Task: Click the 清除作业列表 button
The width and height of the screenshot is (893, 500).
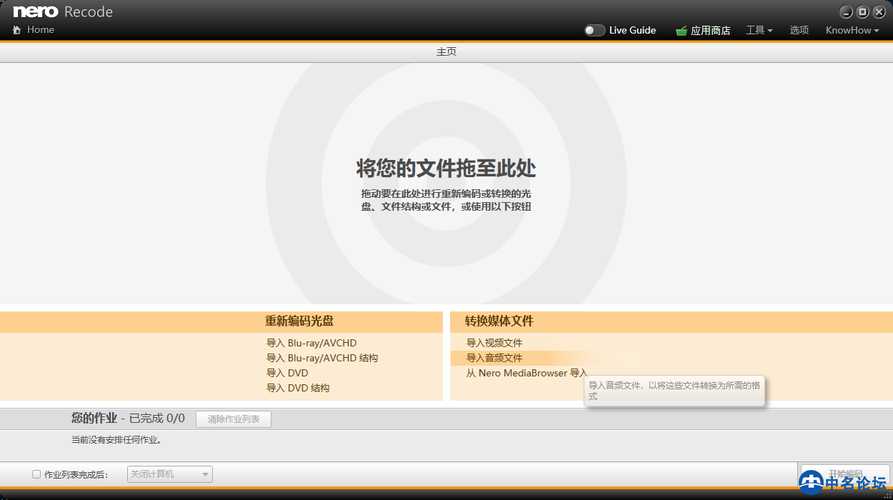Action: (233, 419)
